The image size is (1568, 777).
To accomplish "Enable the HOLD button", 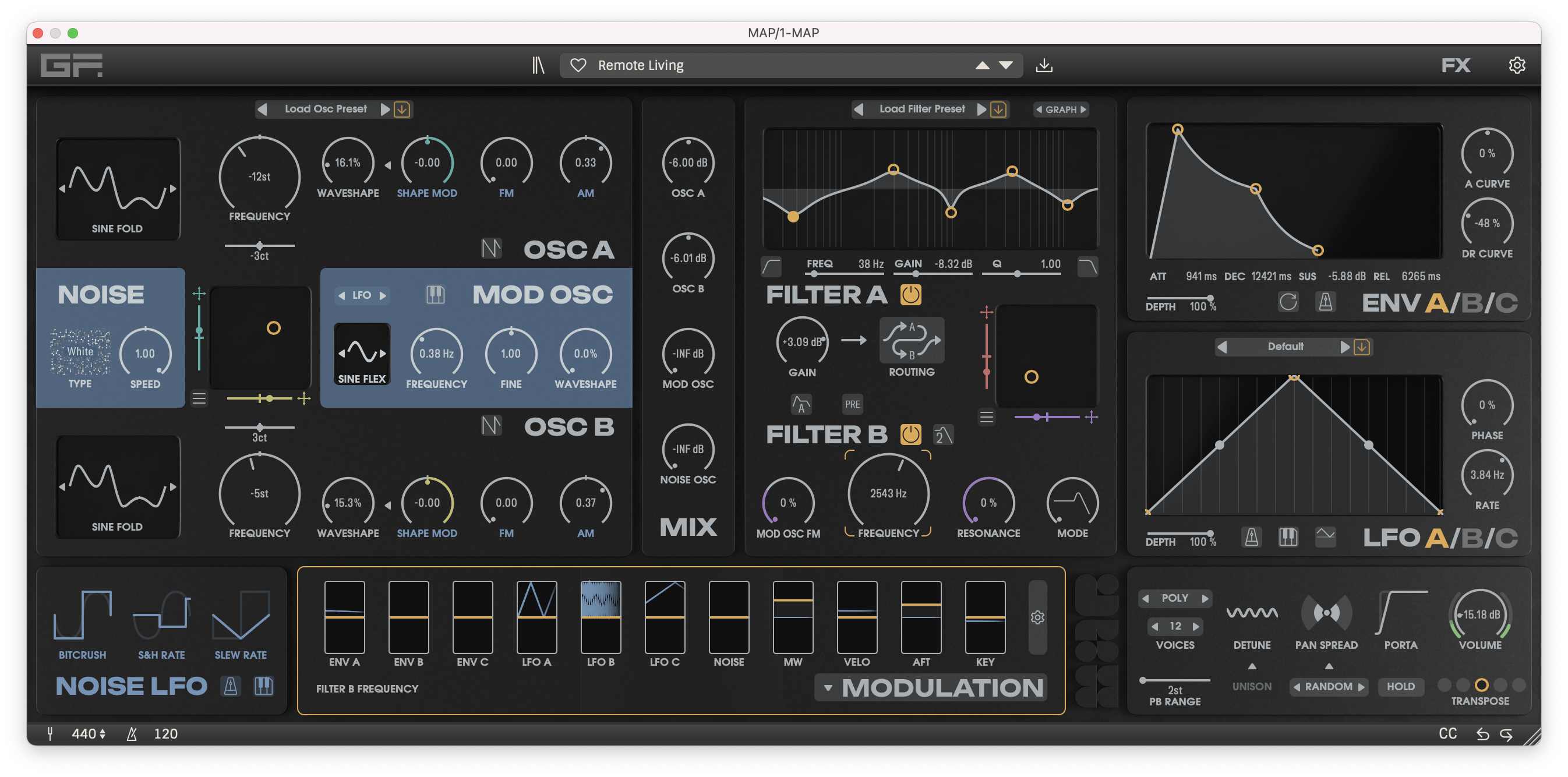I will (x=1400, y=686).
